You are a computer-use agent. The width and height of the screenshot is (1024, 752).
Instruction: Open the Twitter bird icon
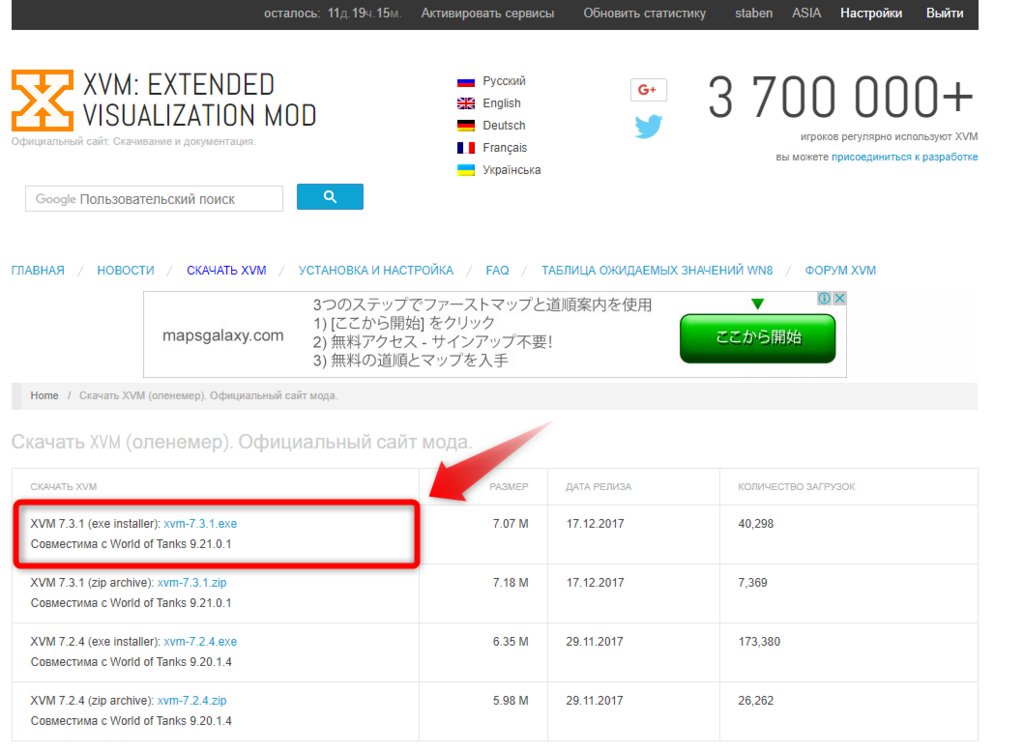point(648,127)
